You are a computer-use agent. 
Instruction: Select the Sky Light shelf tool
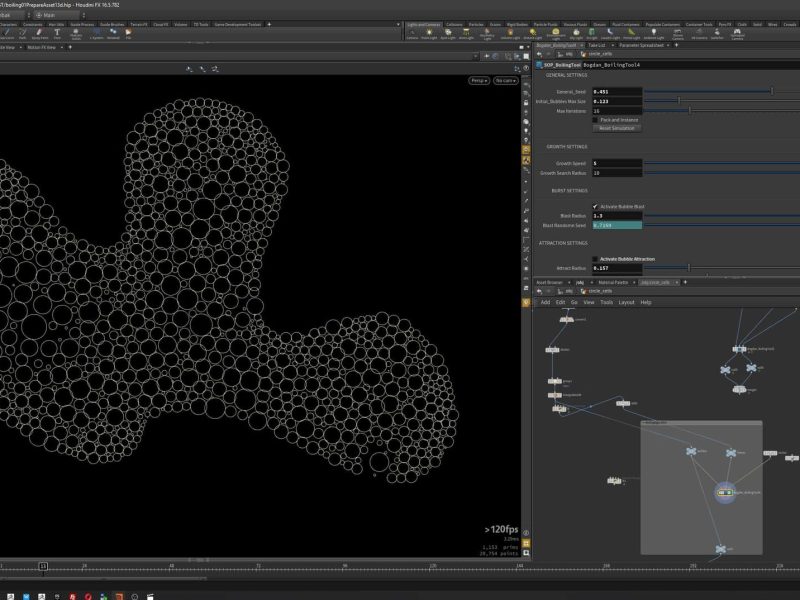pyautogui.click(x=576, y=33)
